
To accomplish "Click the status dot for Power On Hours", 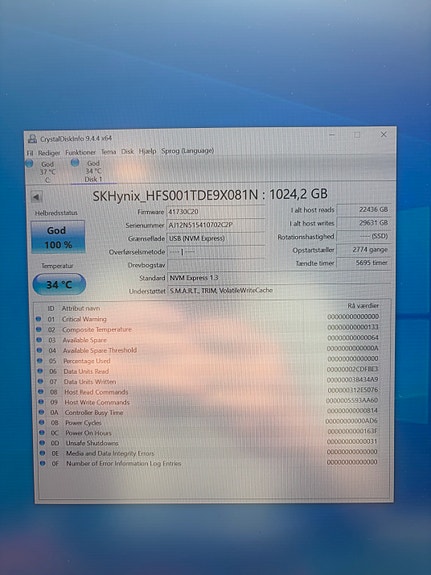I will click(42, 433).
